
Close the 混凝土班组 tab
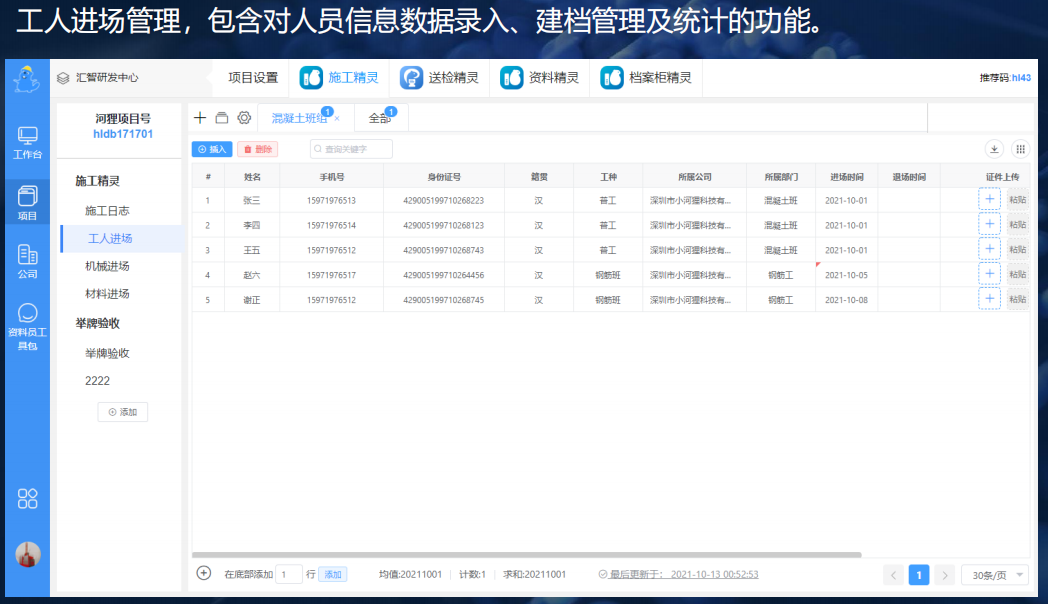point(337,118)
